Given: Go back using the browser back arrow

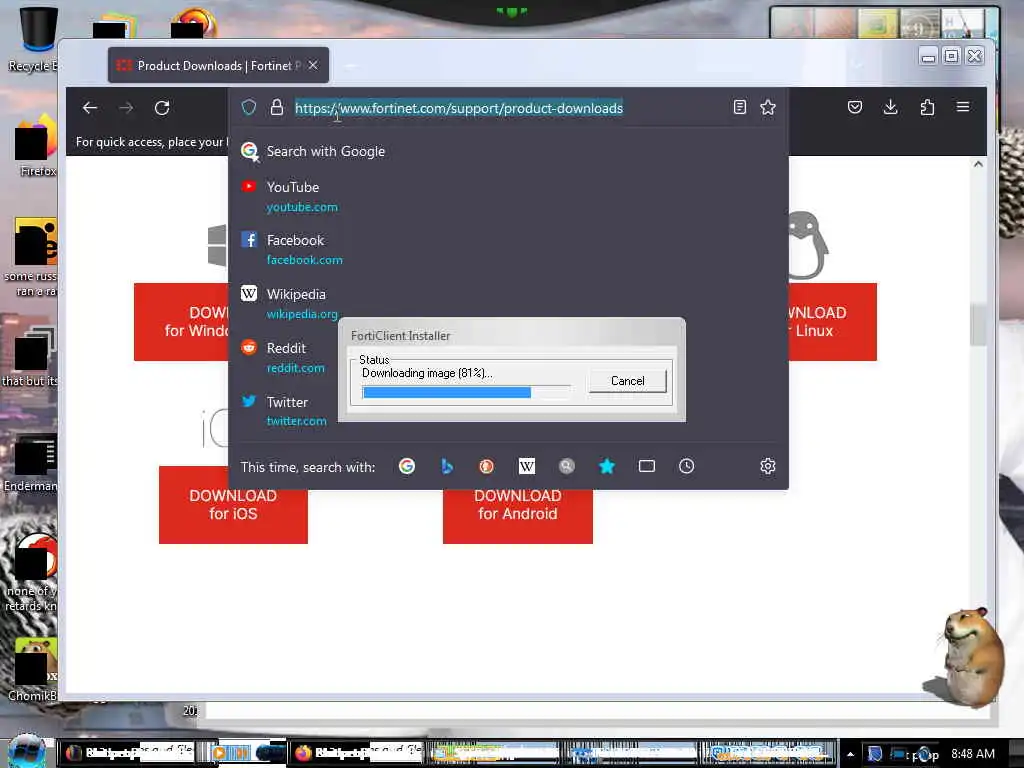Looking at the screenshot, I should tap(90, 108).
